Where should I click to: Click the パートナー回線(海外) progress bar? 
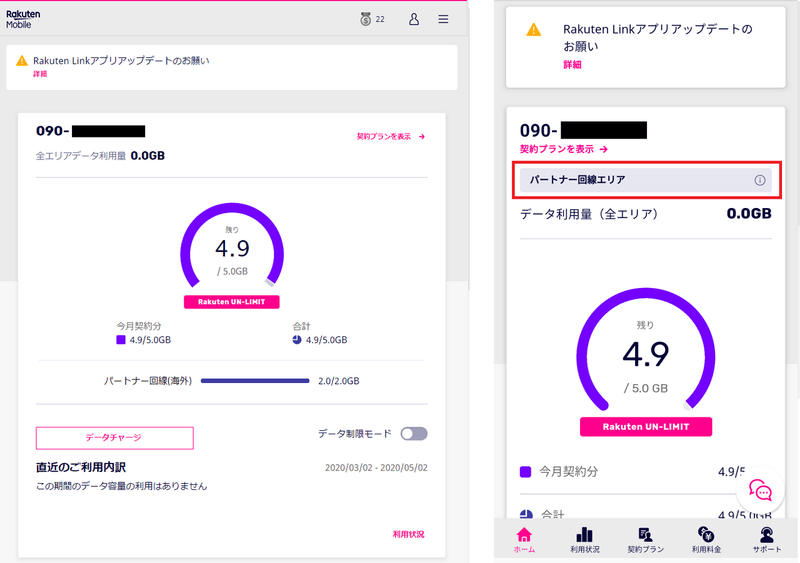pos(255,381)
